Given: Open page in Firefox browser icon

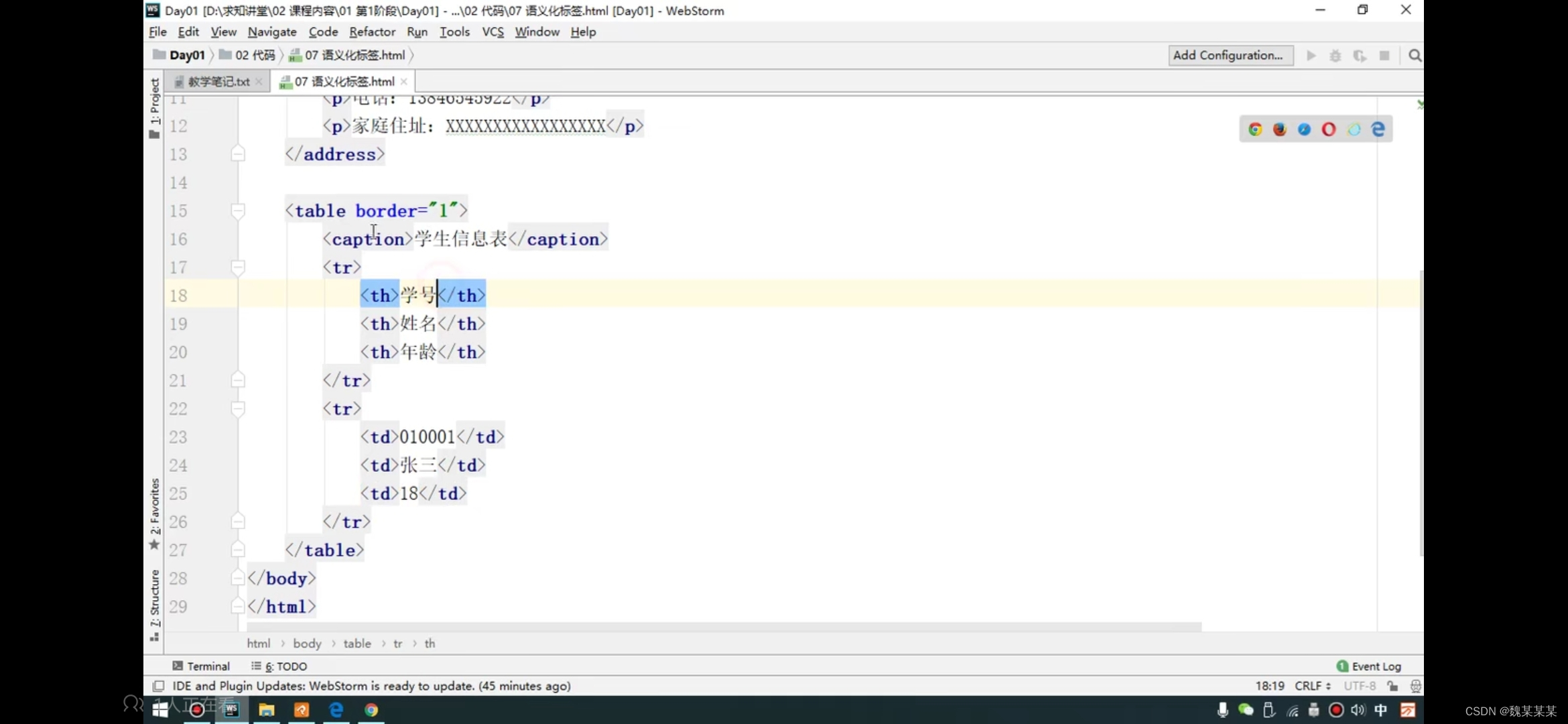Looking at the screenshot, I should pyautogui.click(x=1280, y=129).
